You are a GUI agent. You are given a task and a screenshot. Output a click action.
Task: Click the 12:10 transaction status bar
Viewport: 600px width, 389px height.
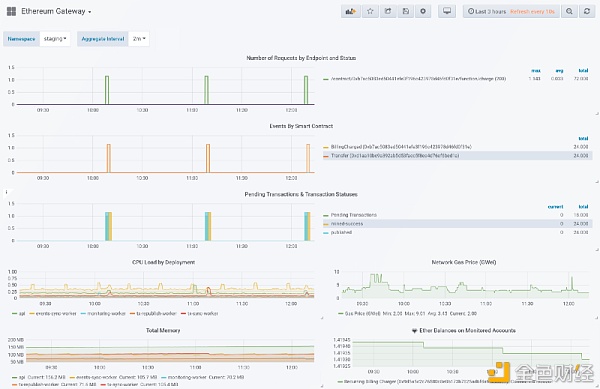[307, 226]
